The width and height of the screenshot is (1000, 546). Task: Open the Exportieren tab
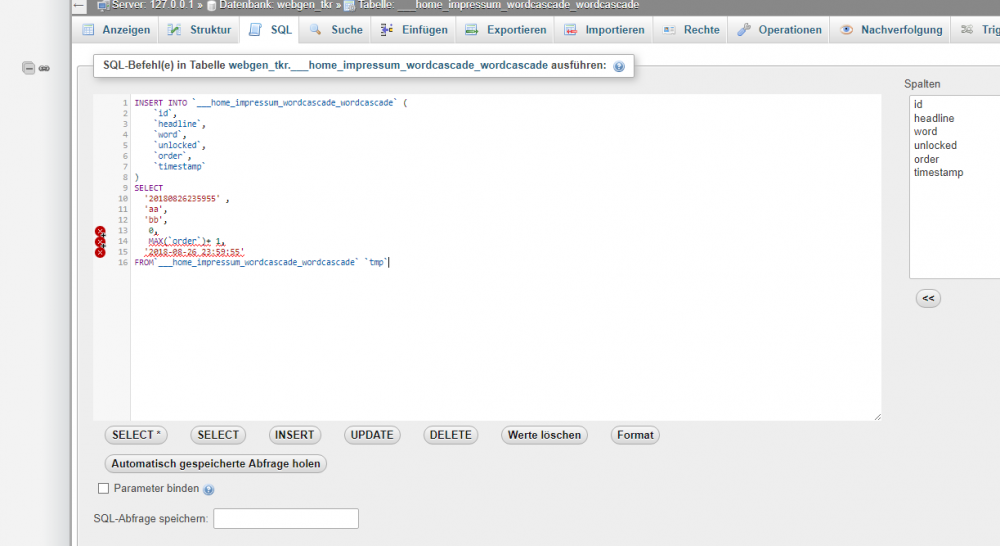[x=506, y=30]
